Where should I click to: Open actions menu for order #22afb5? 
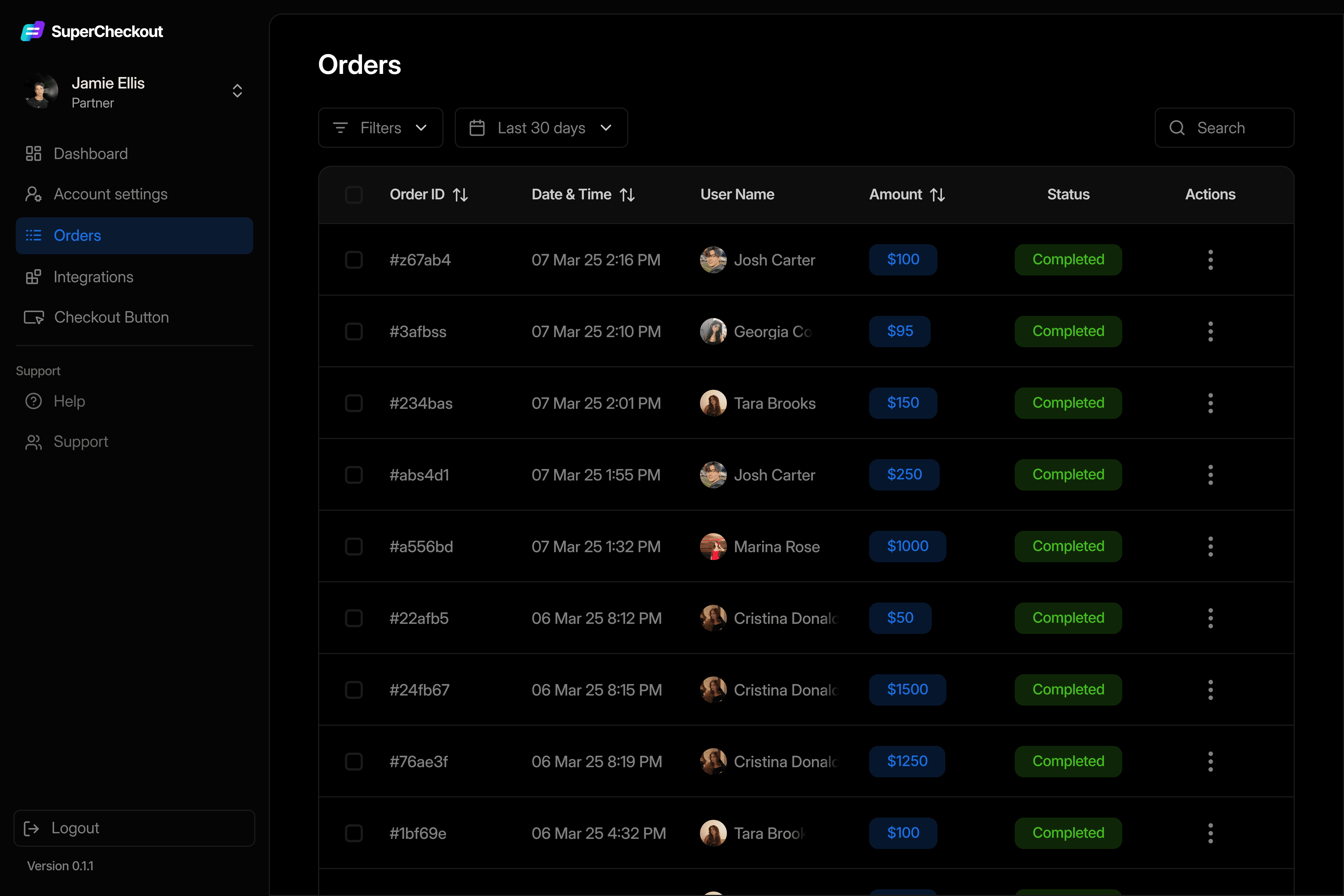click(1210, 618)
